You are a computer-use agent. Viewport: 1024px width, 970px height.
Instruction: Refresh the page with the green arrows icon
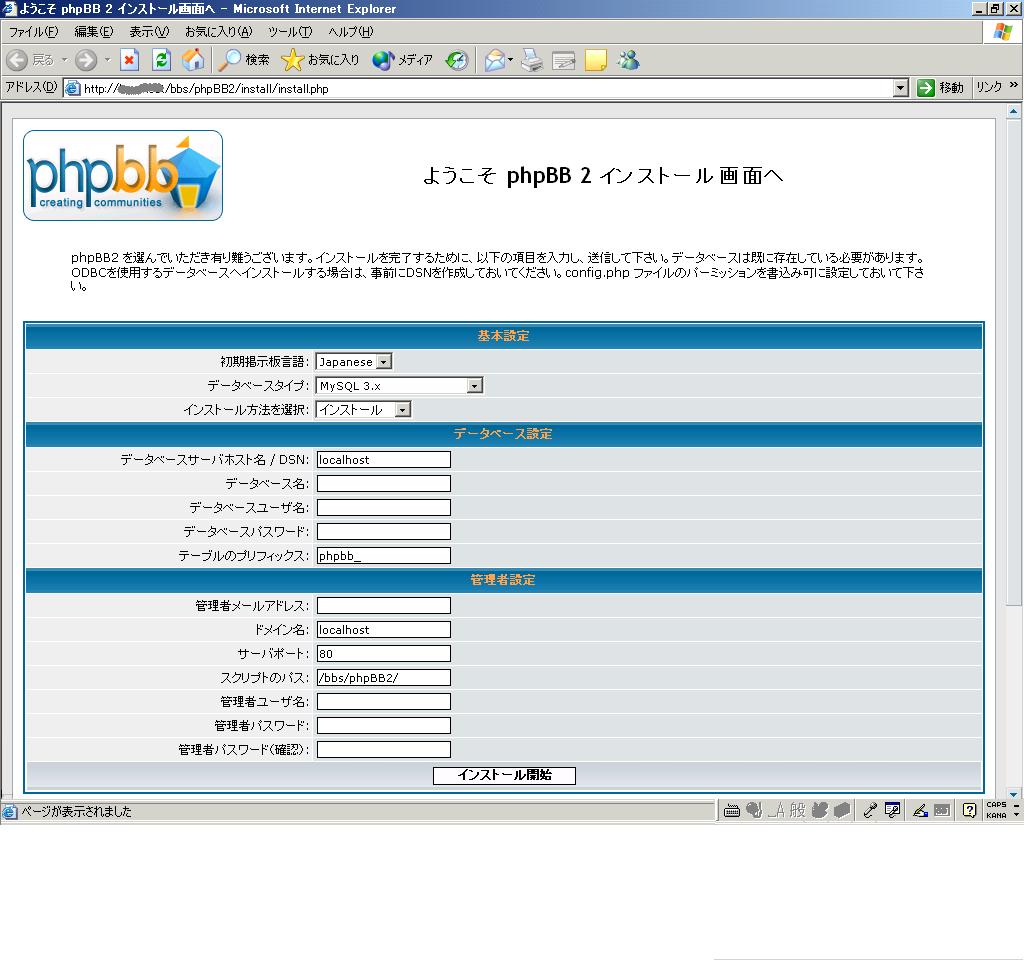pyautogui.click(x=161, y=60)
